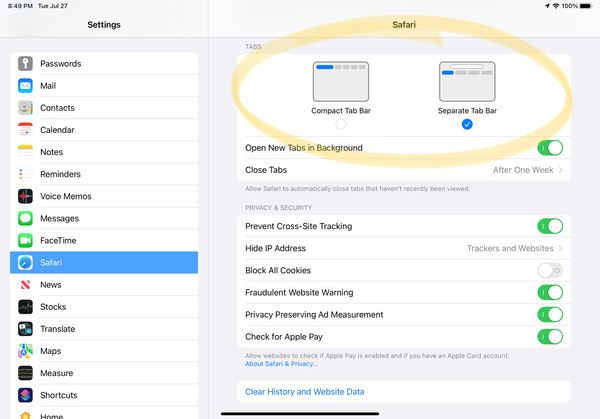This screenshot has width=600, height=419.
Task: Enable Block All Cookies switch
Action: 549,270
